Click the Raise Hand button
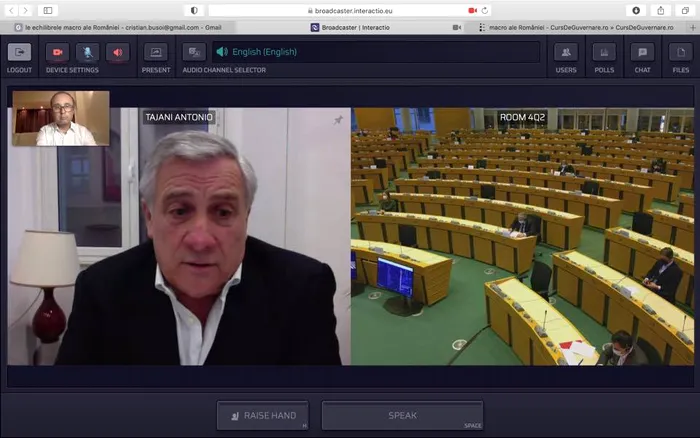 point(262,415)
